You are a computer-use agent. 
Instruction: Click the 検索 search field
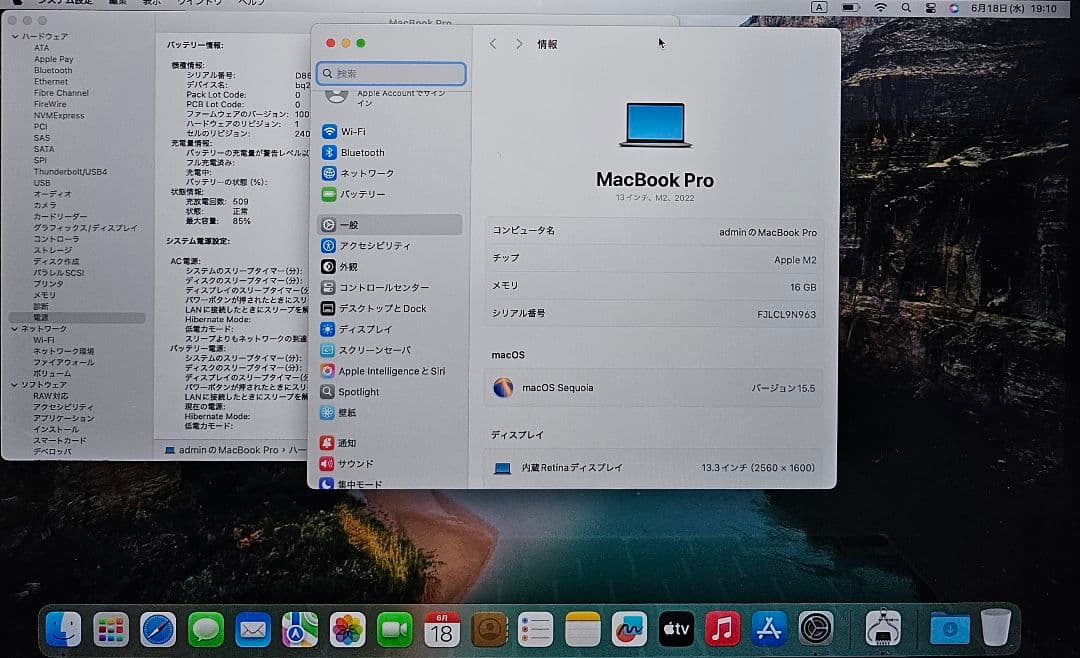coord(390,73)
